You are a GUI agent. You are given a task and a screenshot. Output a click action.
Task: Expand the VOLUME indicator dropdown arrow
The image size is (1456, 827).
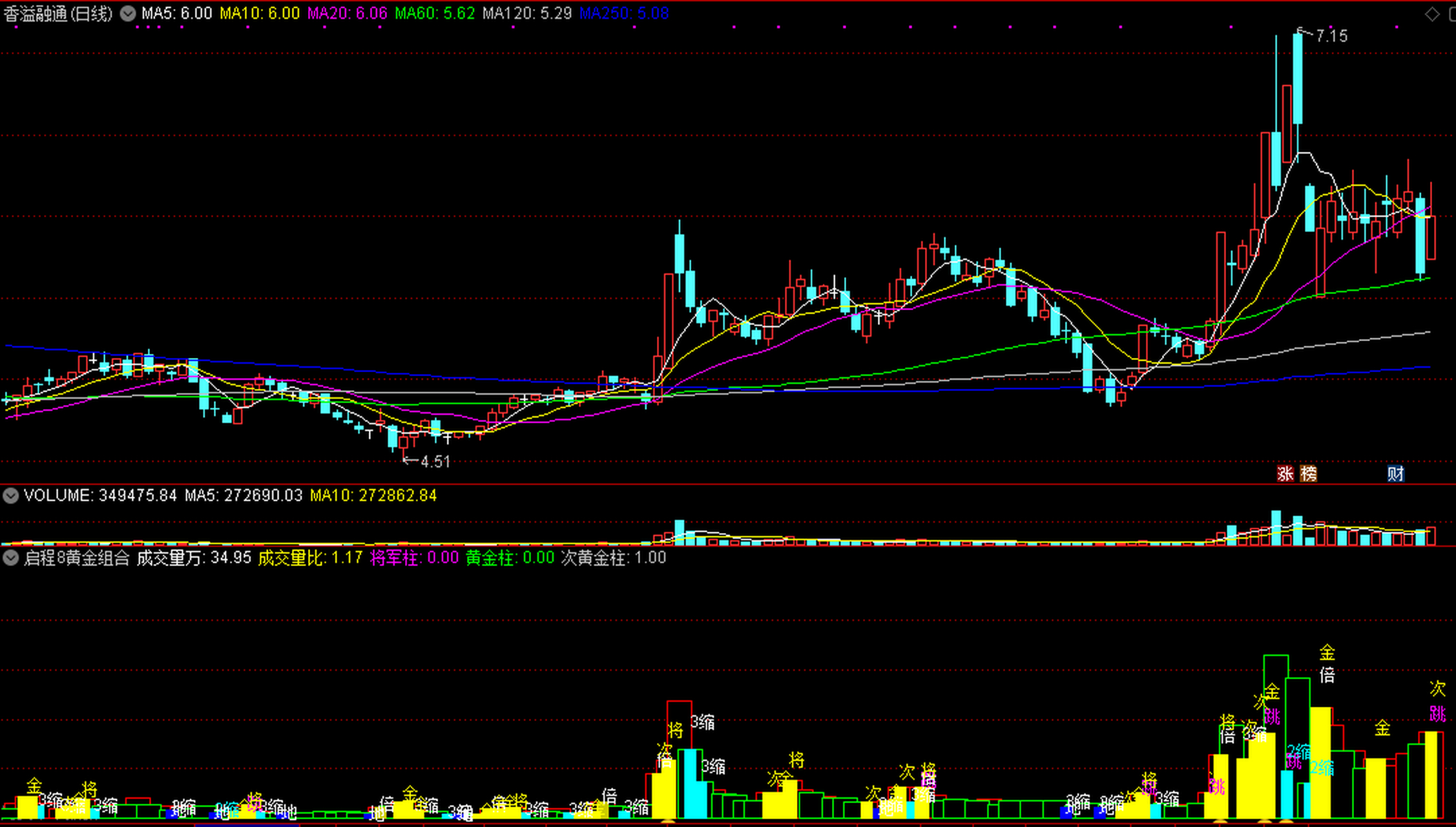tap(10, 496)
